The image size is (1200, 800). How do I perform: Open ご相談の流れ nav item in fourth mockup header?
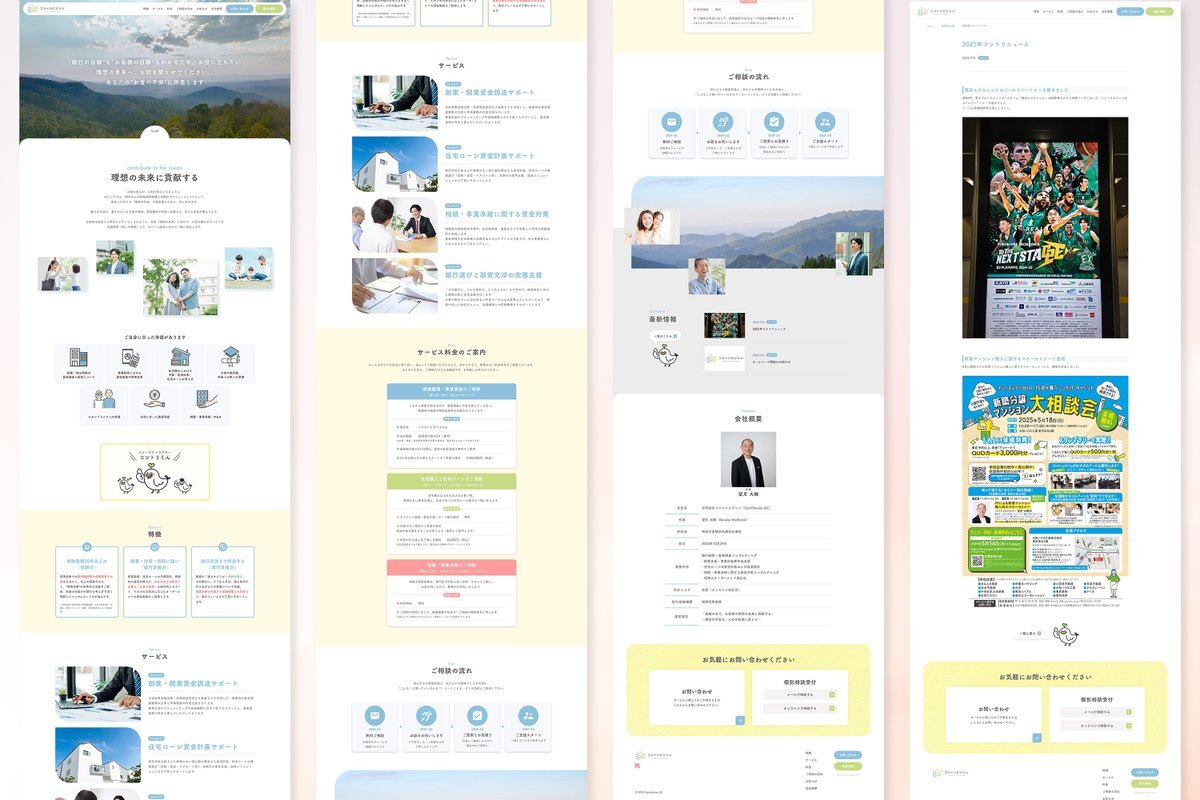1074,12
